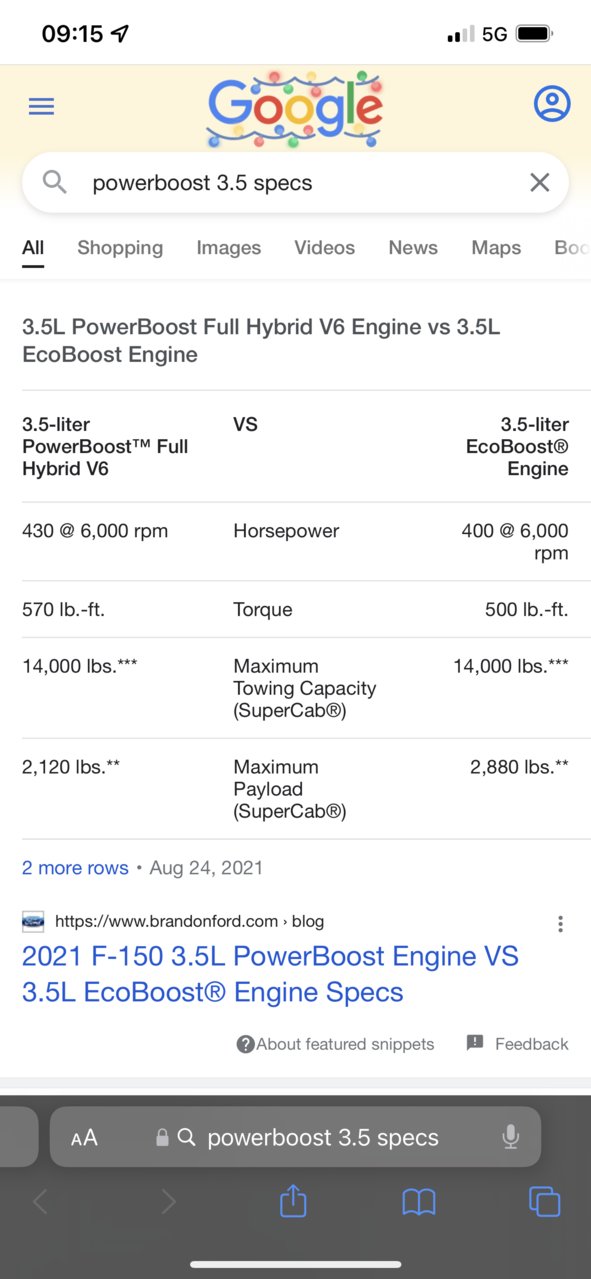591x1279 pixels.
Task: Switch to the Images tab
Action: coord(228,248)
